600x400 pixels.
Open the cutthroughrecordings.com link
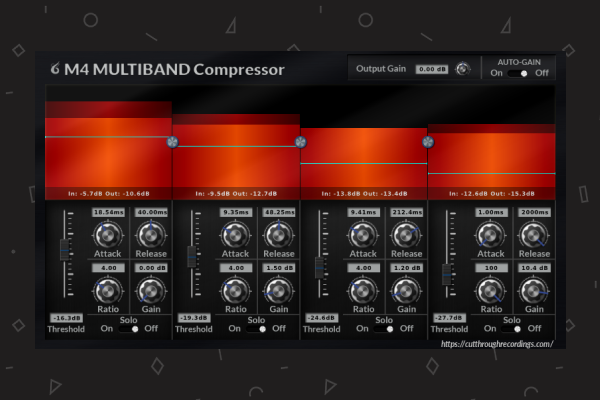(497, 343)
